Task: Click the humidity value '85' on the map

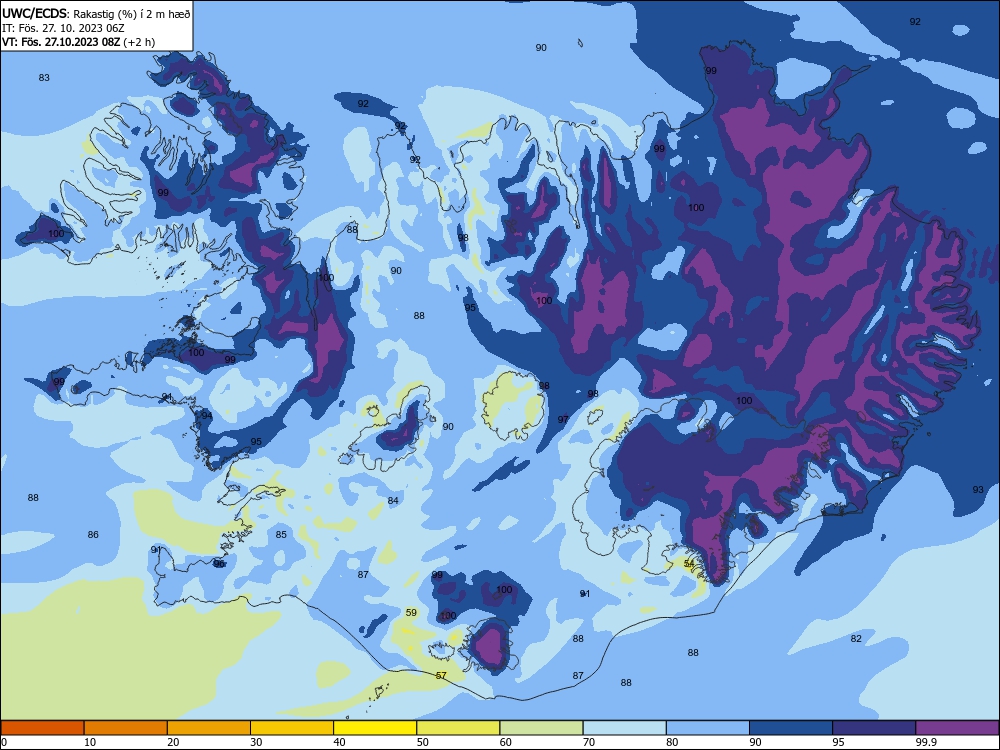Action: [x=281, y=535]
